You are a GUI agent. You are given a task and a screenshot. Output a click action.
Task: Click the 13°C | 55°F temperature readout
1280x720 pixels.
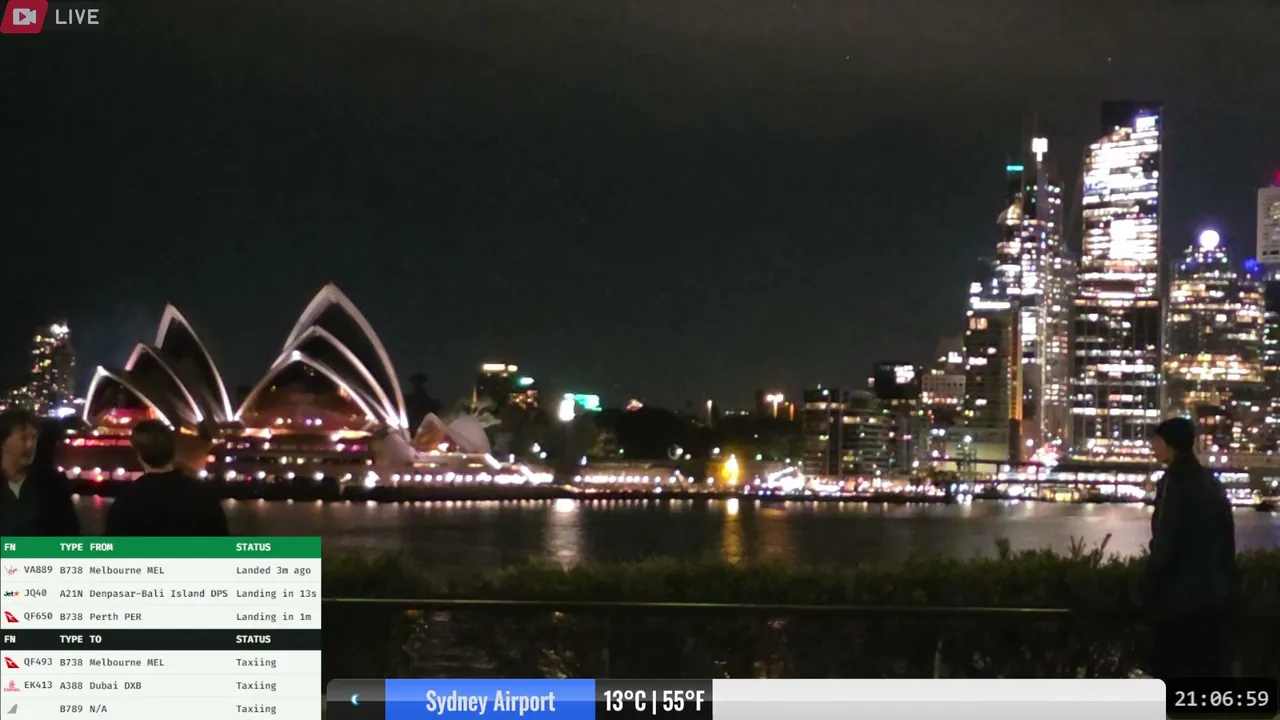(654, 701)
